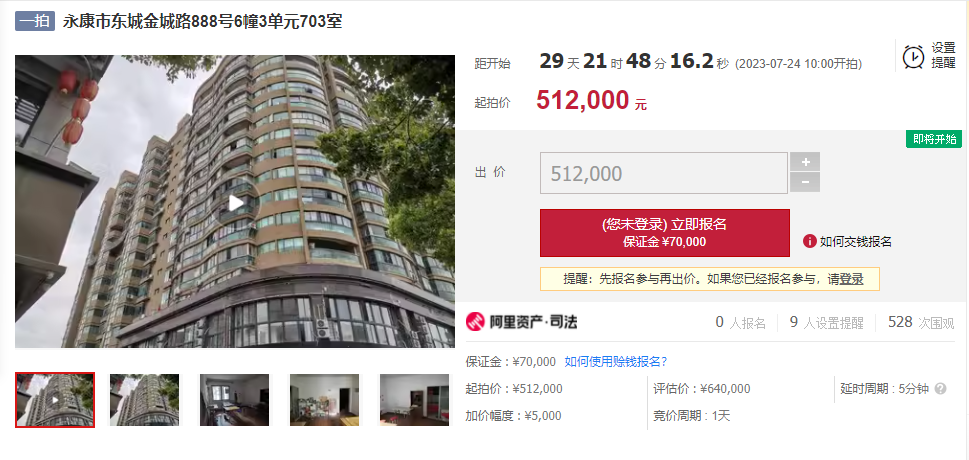
Task: Select the third thumbnail showing room window
Action: (x=234, y=400)
